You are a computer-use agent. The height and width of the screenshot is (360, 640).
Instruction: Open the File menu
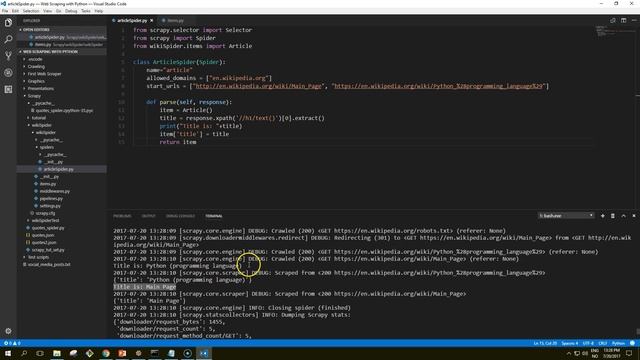pyautogui.click(x=5, y=11)
